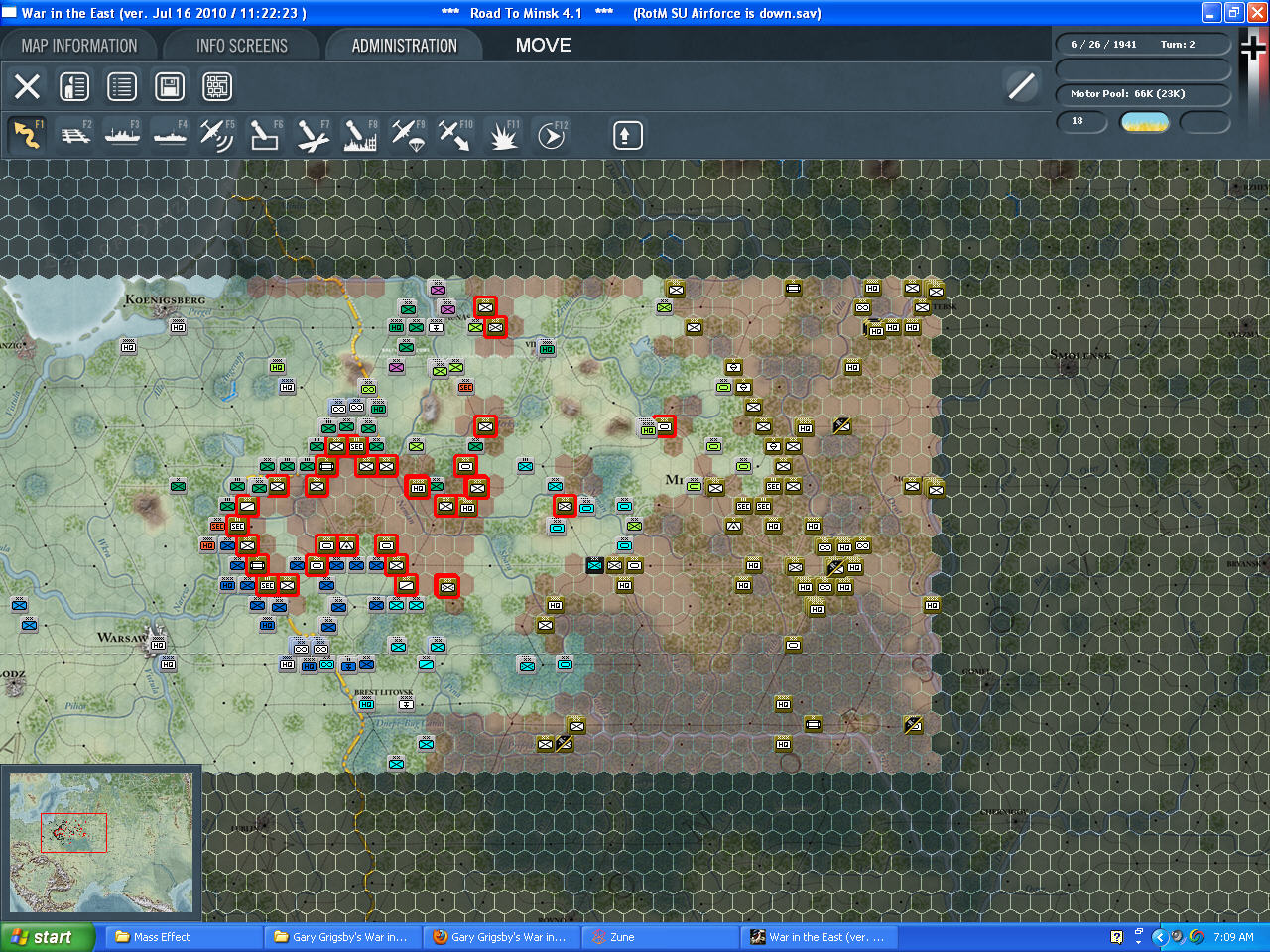Click the taskbar clock showing 7:09 AM
This screenshot has height=952, width=1270.
point(1233,937)
